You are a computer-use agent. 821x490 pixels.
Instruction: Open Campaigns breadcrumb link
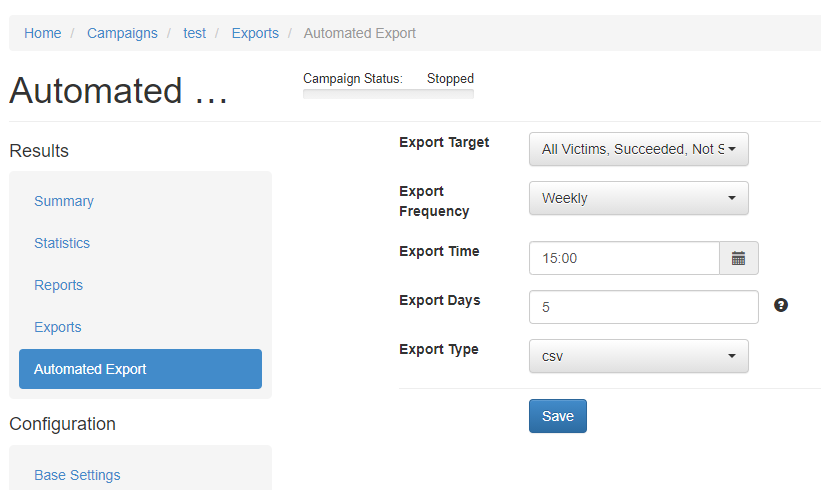[122, 34]
